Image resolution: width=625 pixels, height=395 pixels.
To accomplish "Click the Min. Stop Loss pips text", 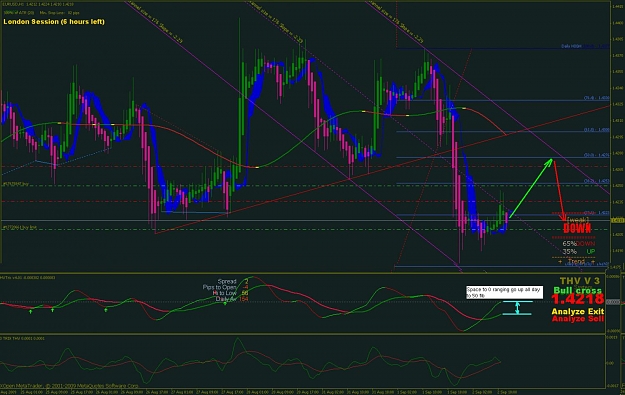I will [x=59, y=13].
